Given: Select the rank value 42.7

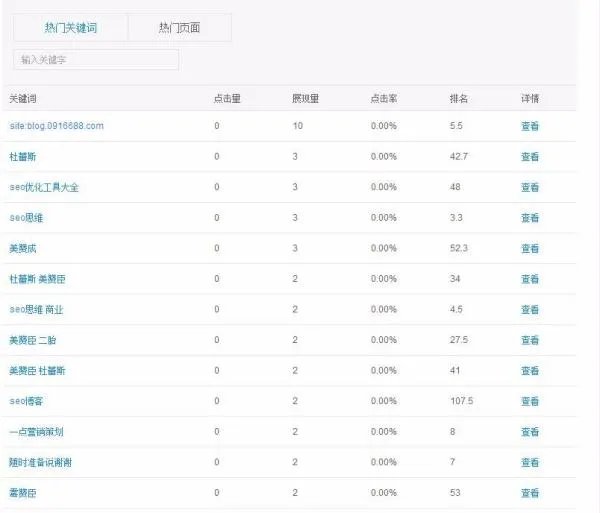Looking at the screenshot, I should tap(459, 156).
